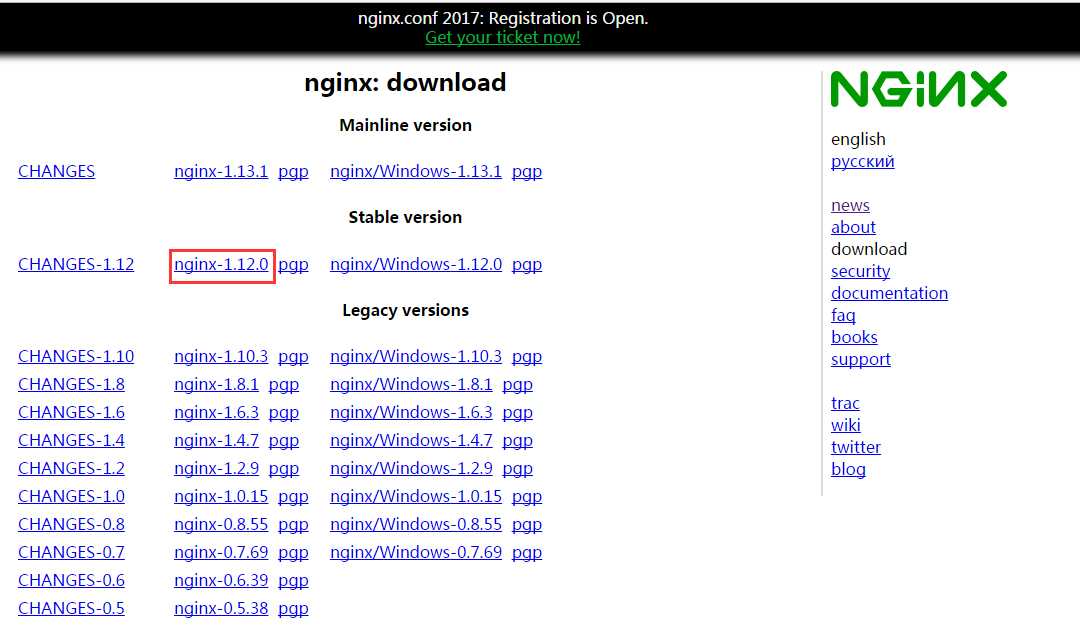
Task: Download nginx/Windows-0.8.55
Action: tap(416, 524)
